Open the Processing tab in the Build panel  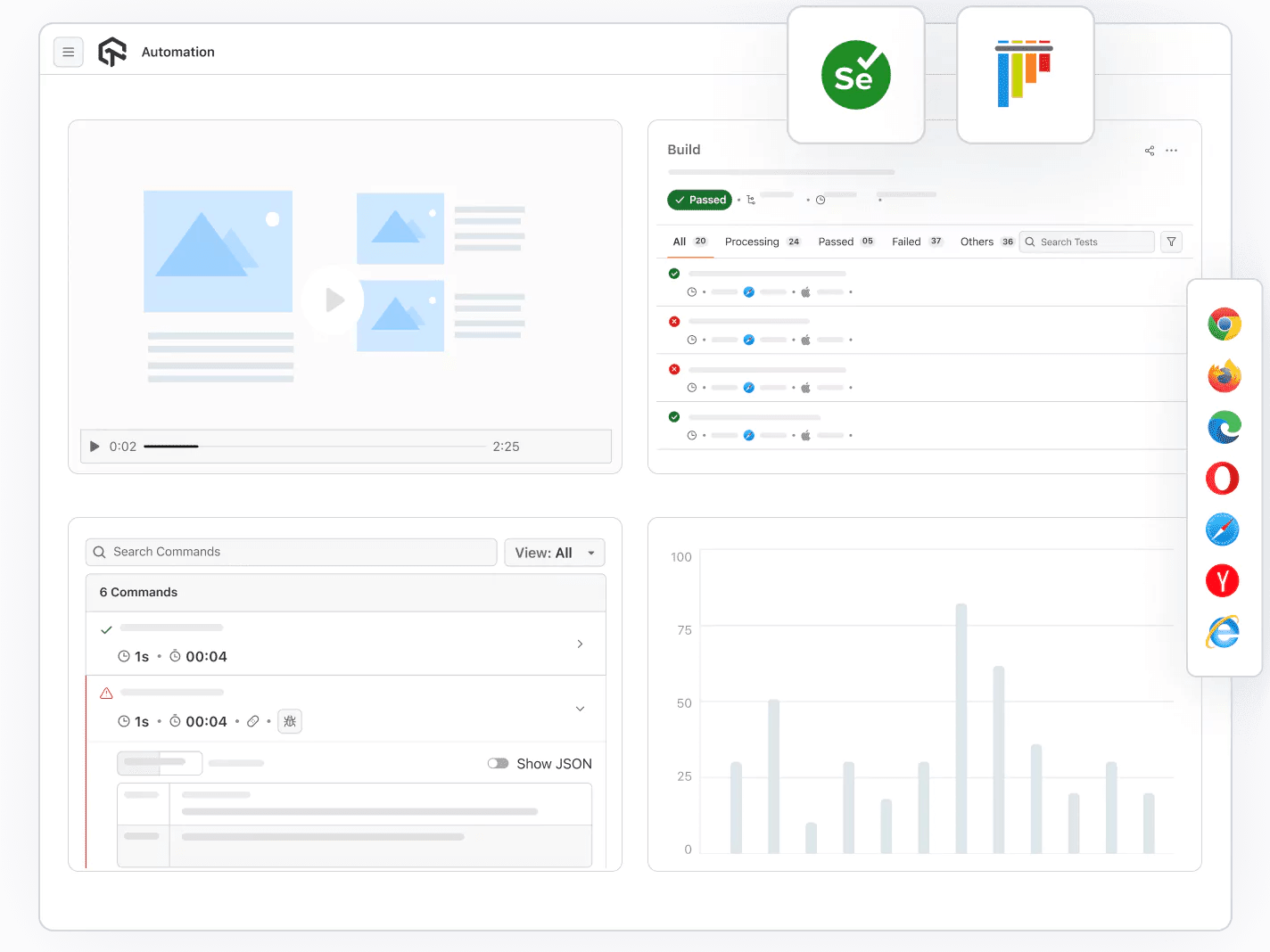coord(752,241)
